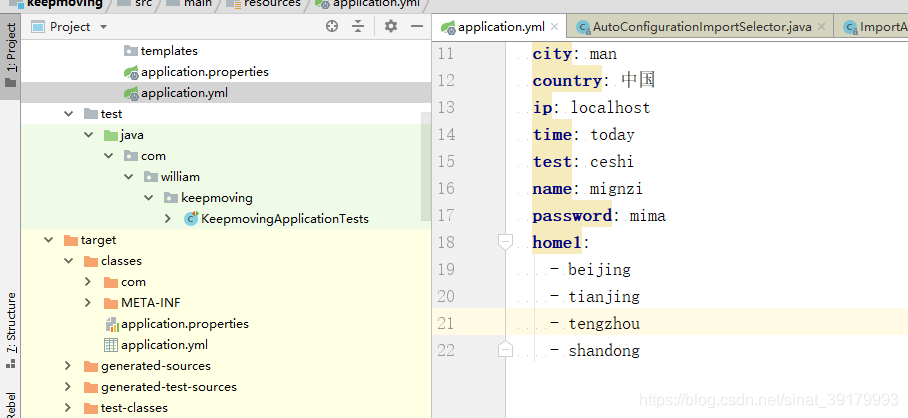
Task: Collapse the classes folder node
Action: [69, 261]
